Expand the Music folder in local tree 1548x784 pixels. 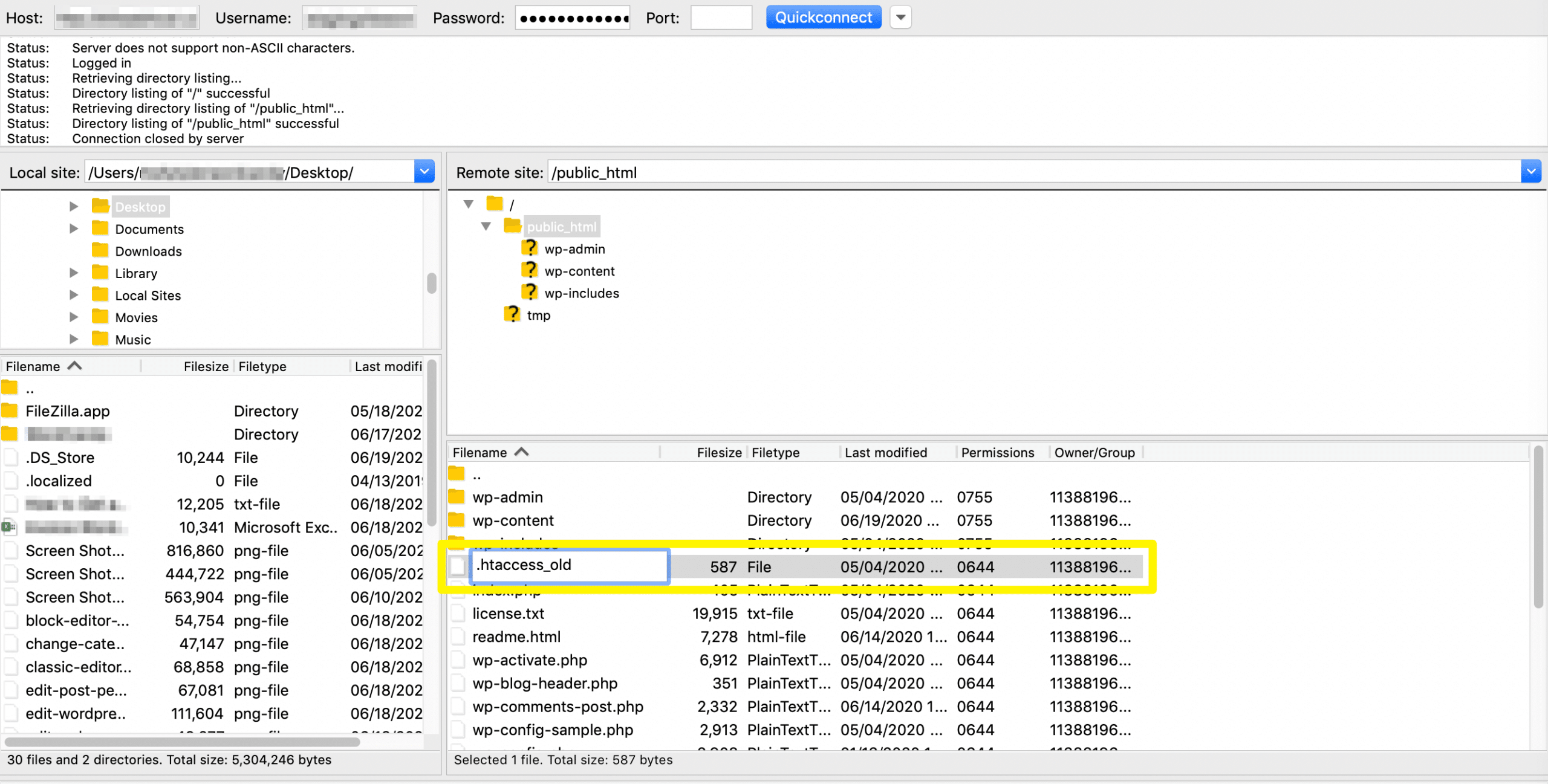pyautogui.click(x=74, y=340)
